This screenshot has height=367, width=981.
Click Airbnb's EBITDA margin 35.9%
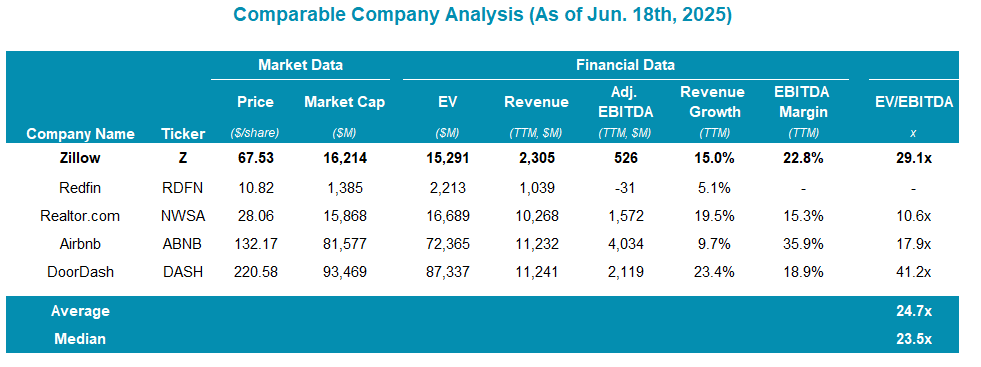(x=803, y=244)
